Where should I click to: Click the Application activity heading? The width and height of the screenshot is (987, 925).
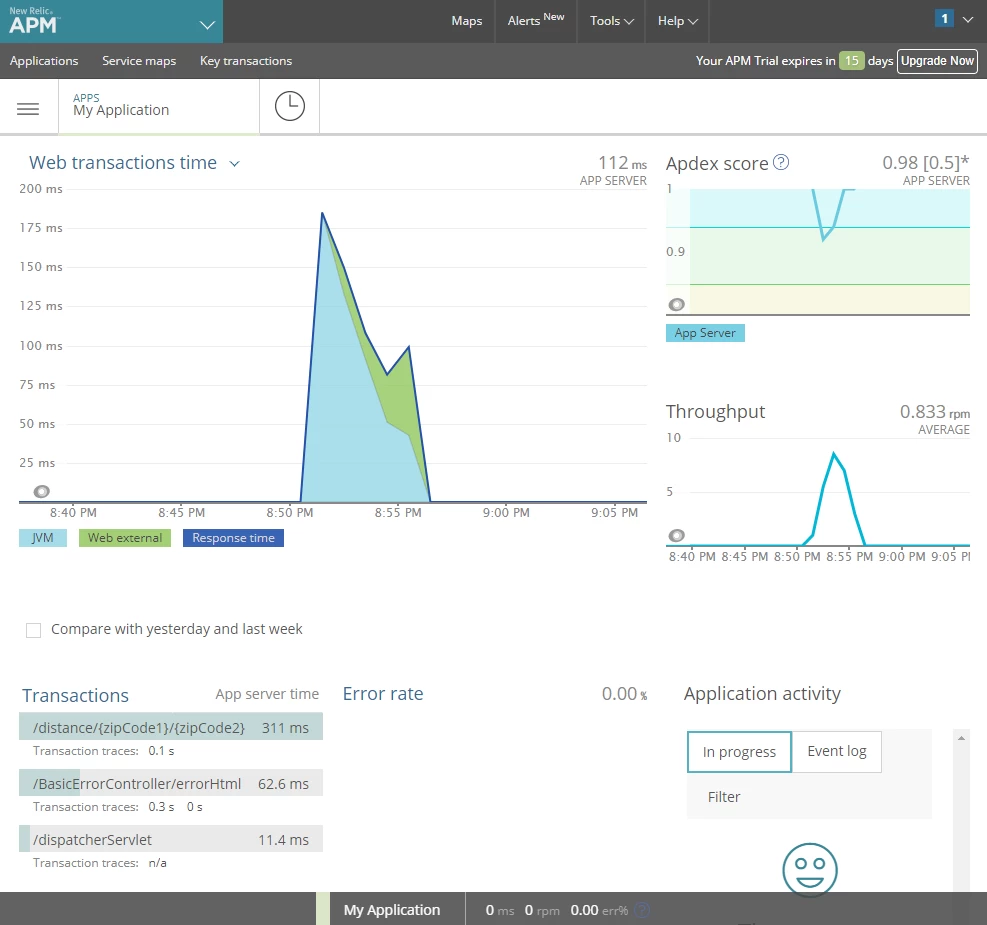[x=762, y=693]
